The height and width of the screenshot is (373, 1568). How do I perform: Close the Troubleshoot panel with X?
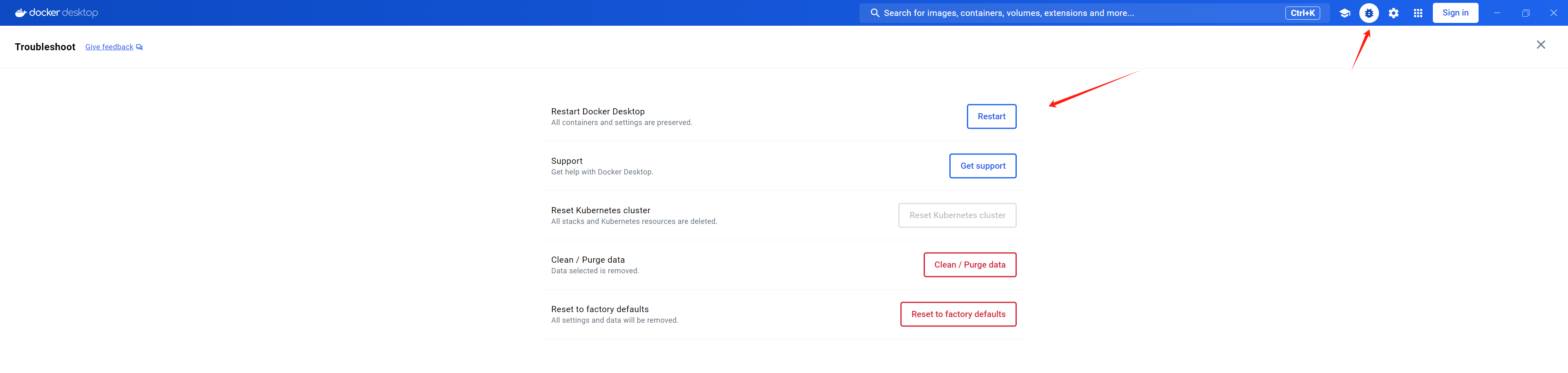[x=1540, y=45]
